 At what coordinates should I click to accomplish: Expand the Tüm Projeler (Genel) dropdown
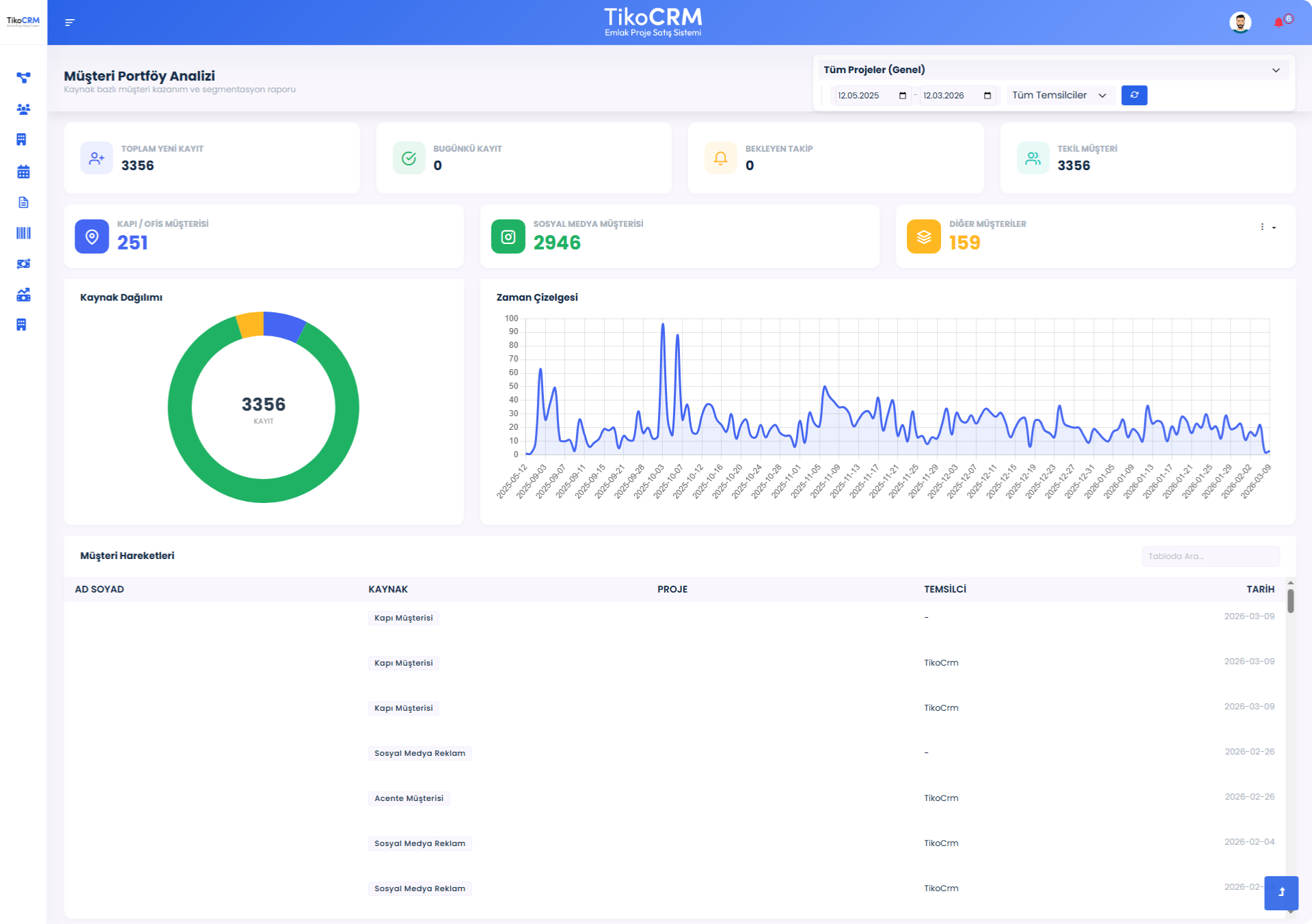pos(1052,70)
